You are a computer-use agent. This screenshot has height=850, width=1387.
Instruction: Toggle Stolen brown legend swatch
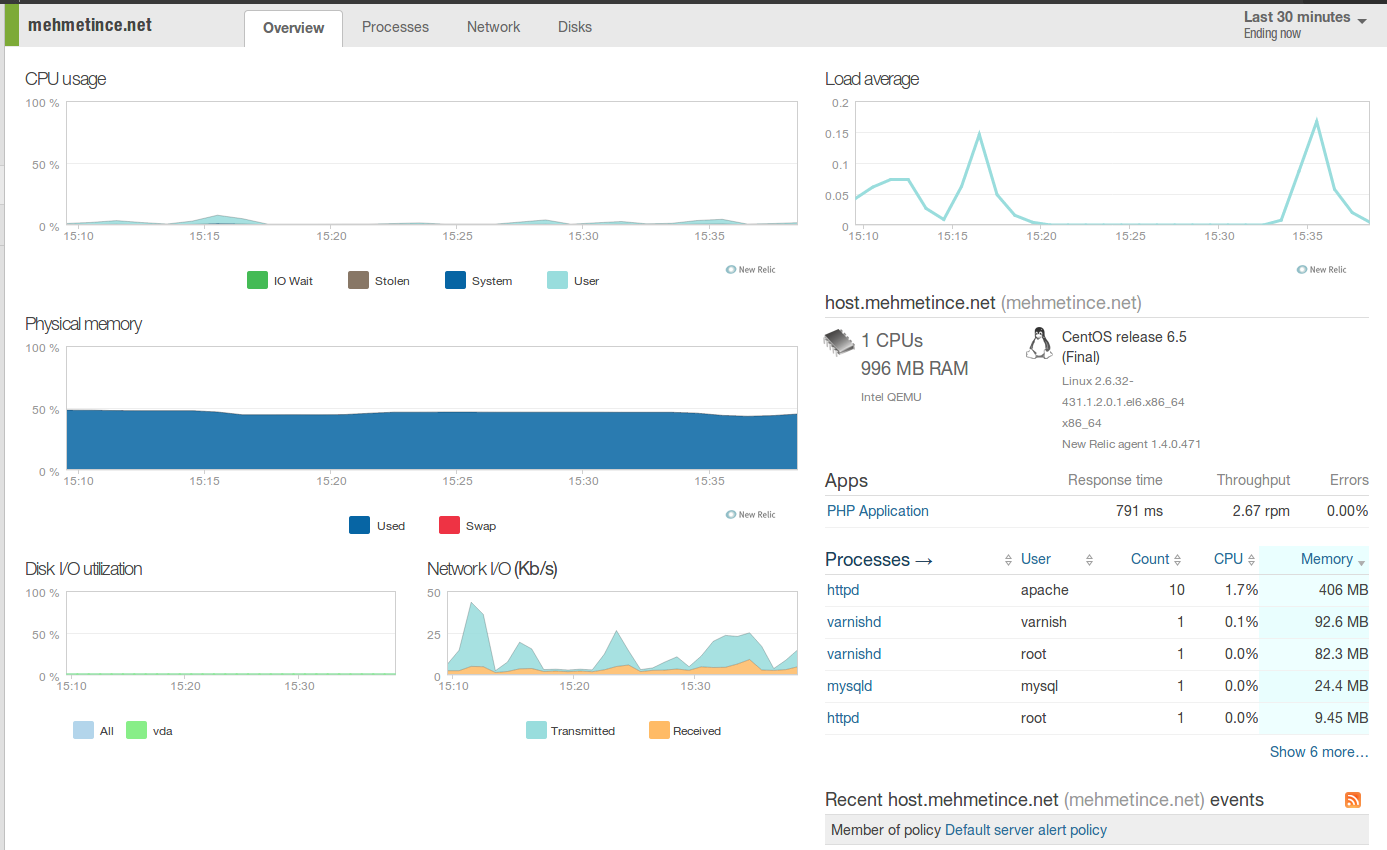358,281
